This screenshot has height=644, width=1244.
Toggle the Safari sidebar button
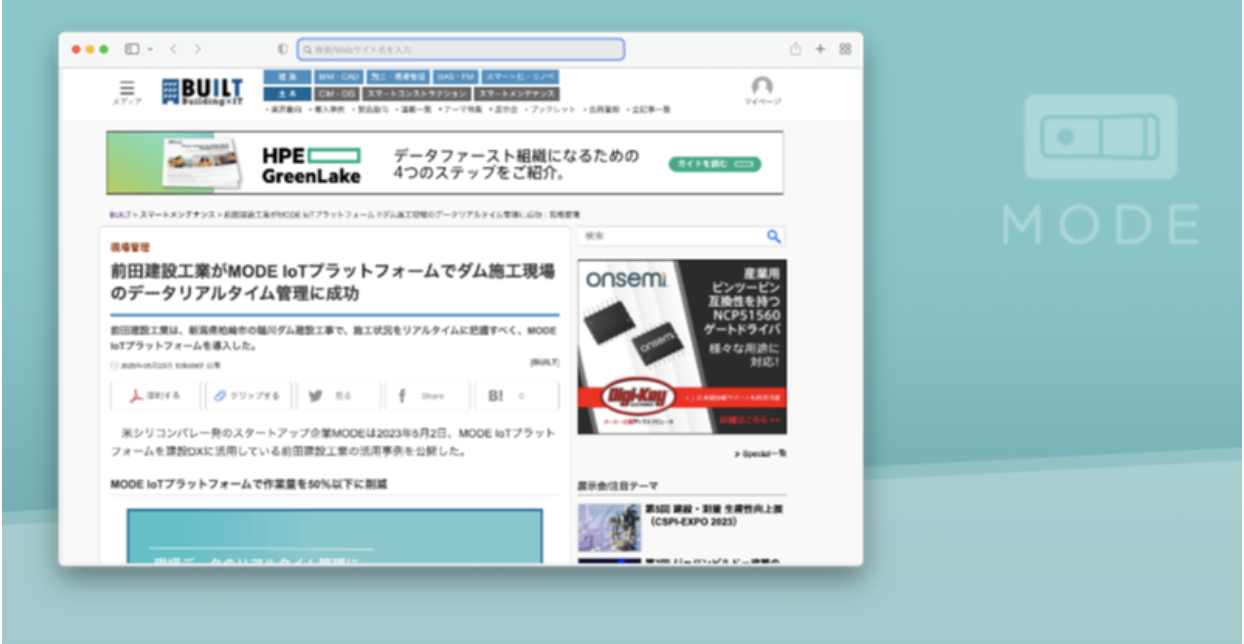coord(132,49)
